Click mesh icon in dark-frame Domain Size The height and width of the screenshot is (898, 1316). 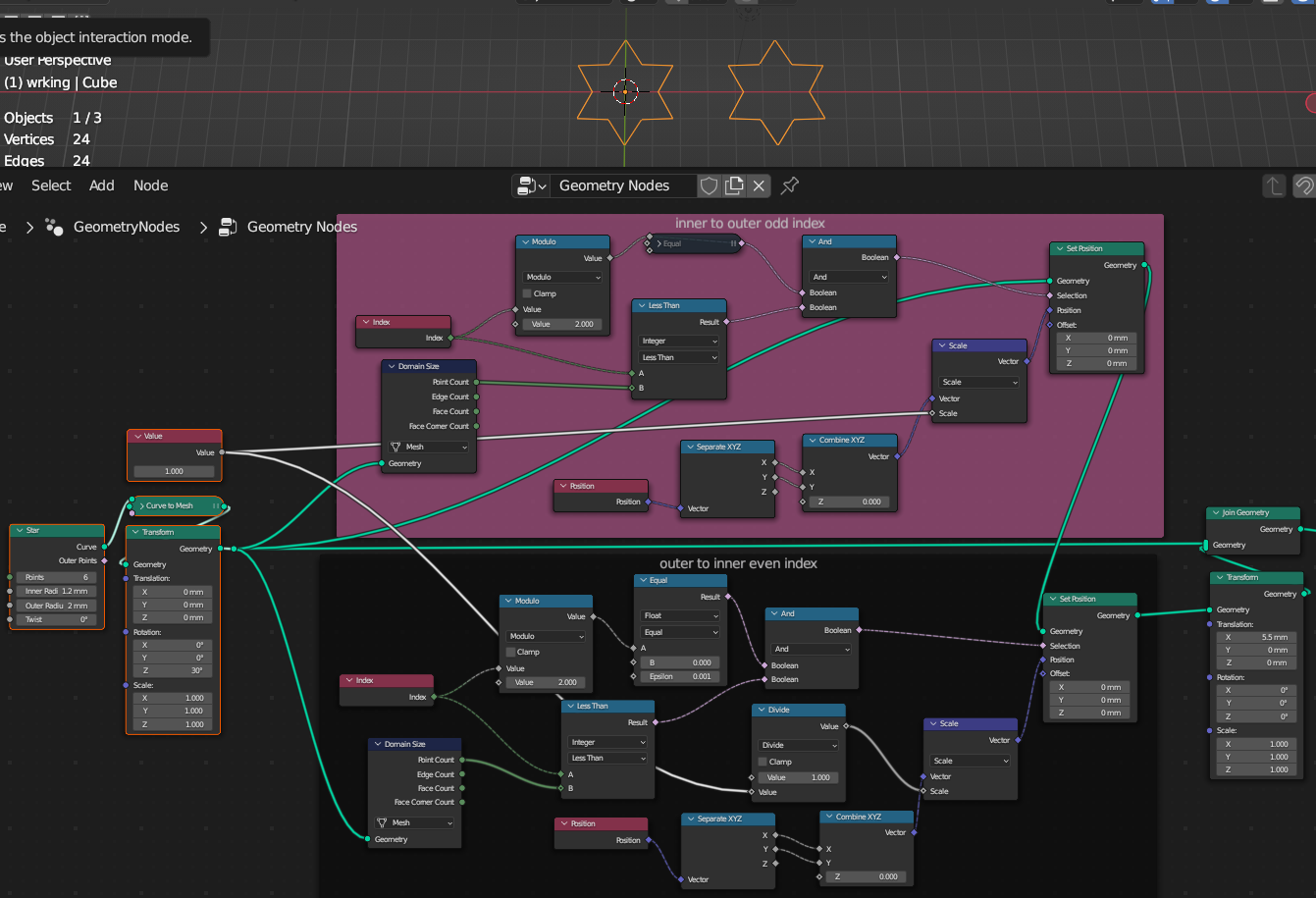click(x=383, y=822)
